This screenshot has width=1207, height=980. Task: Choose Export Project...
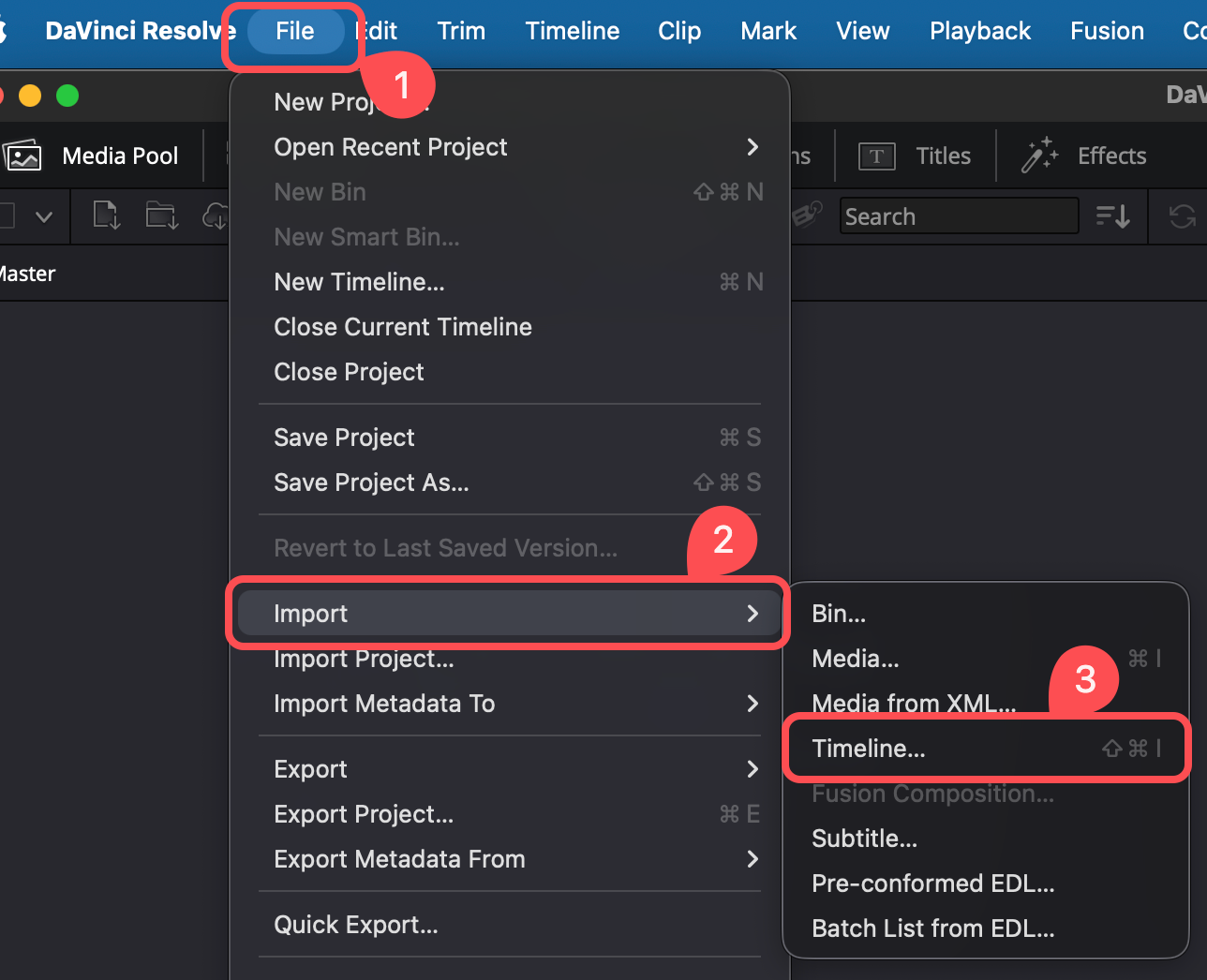pos(510,814)
